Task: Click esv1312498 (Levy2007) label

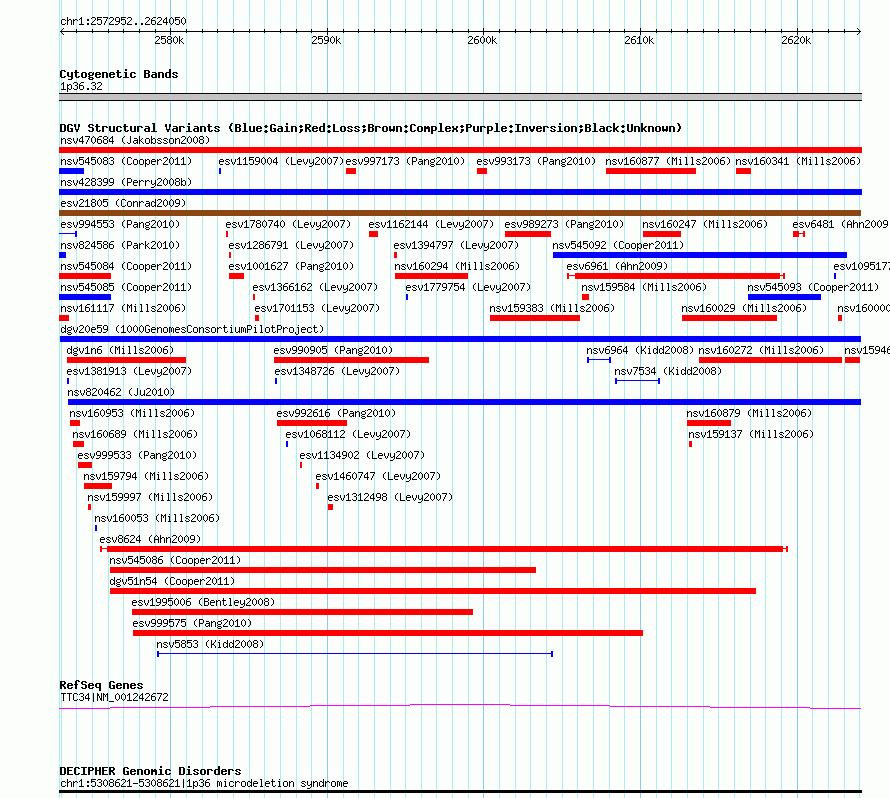Action: (x=390, y=497)
